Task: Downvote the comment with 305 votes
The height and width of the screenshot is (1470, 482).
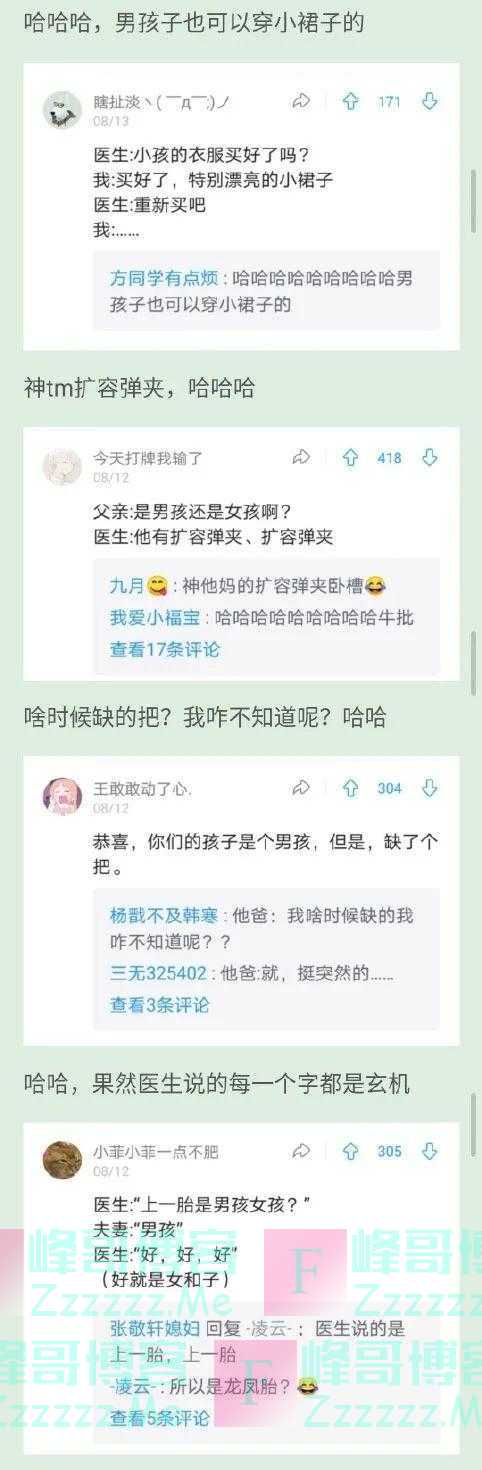Action: click(429, 1151)
